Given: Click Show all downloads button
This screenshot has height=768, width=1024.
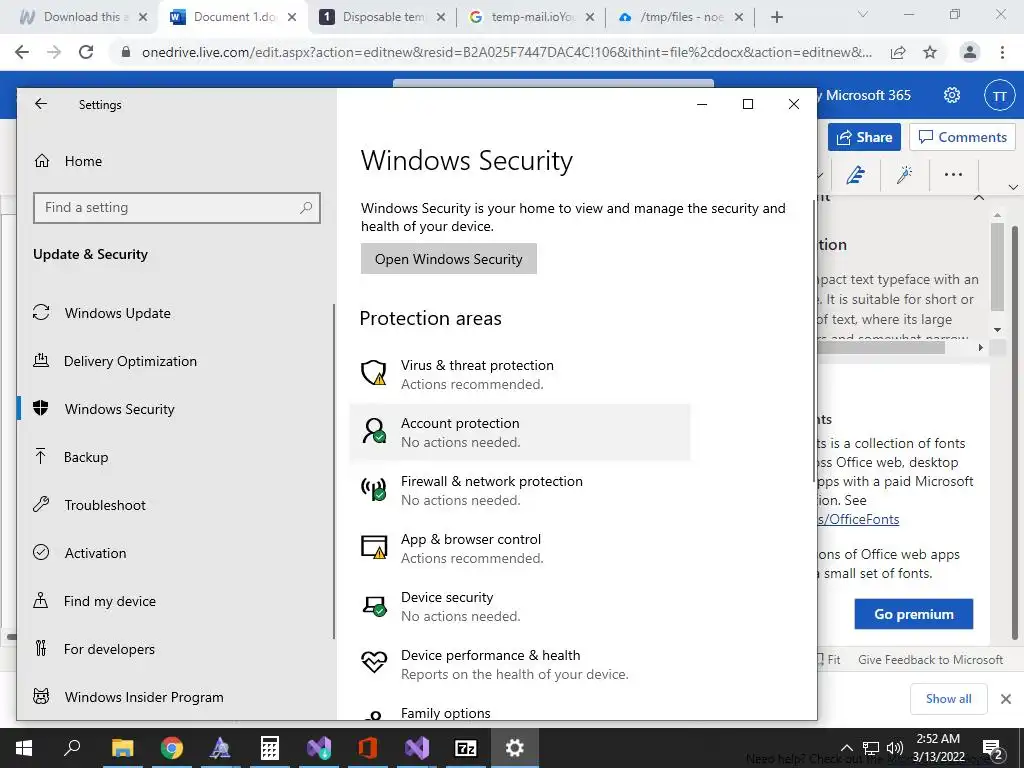Looking at the screenshot, I should [948, 699].
